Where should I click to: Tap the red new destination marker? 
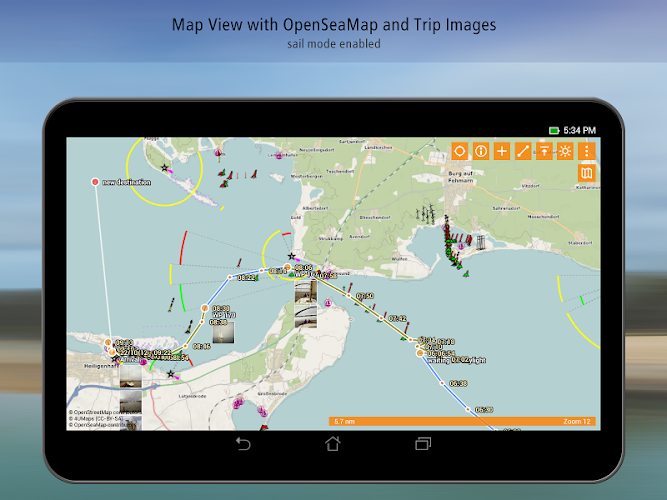[x=95, y=182]
